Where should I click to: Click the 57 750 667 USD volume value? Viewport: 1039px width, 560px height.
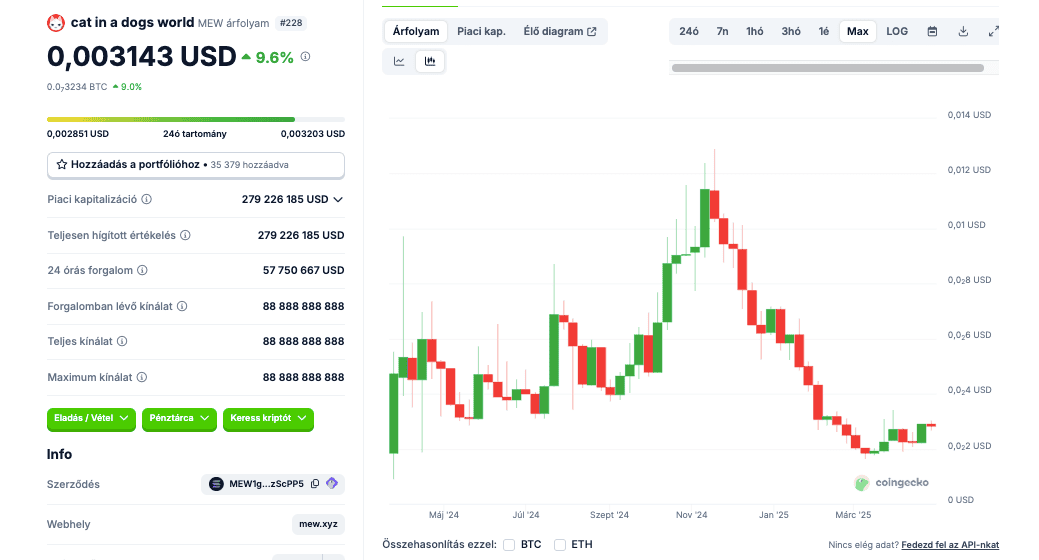(303, 270)
